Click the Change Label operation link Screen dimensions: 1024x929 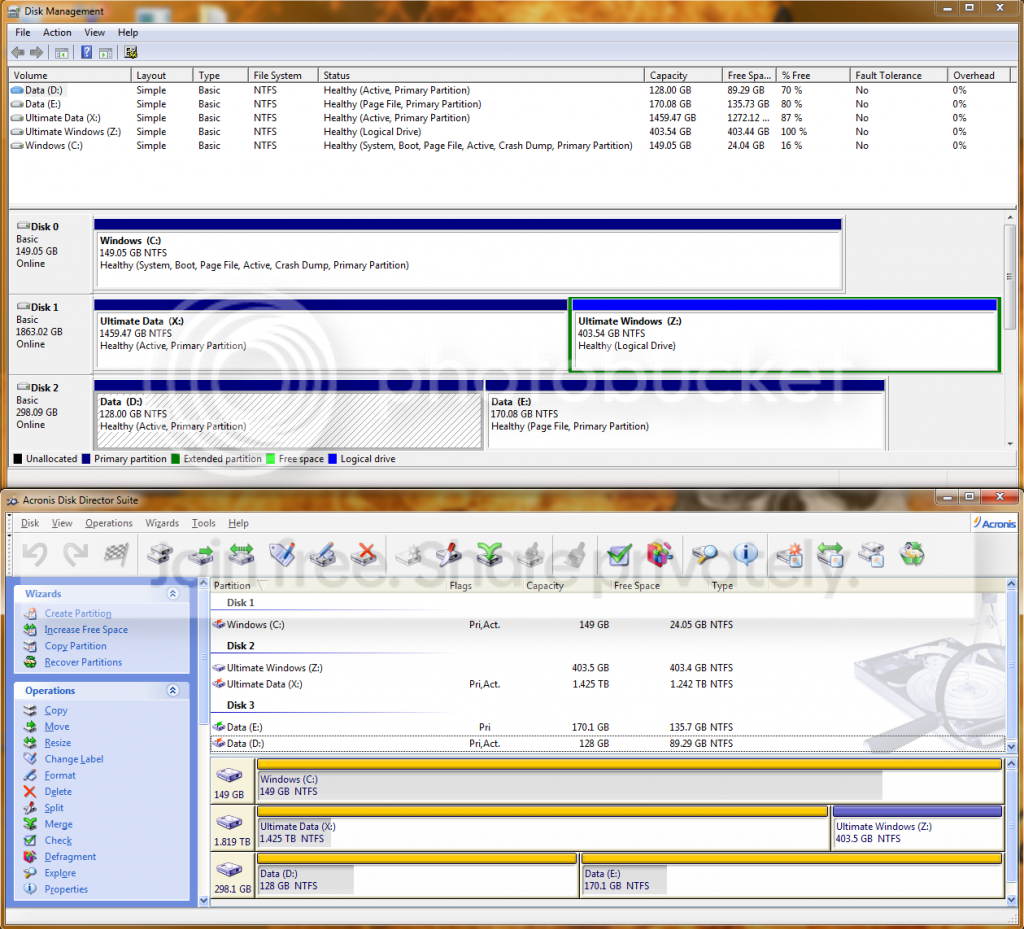(x=74, y=759)
